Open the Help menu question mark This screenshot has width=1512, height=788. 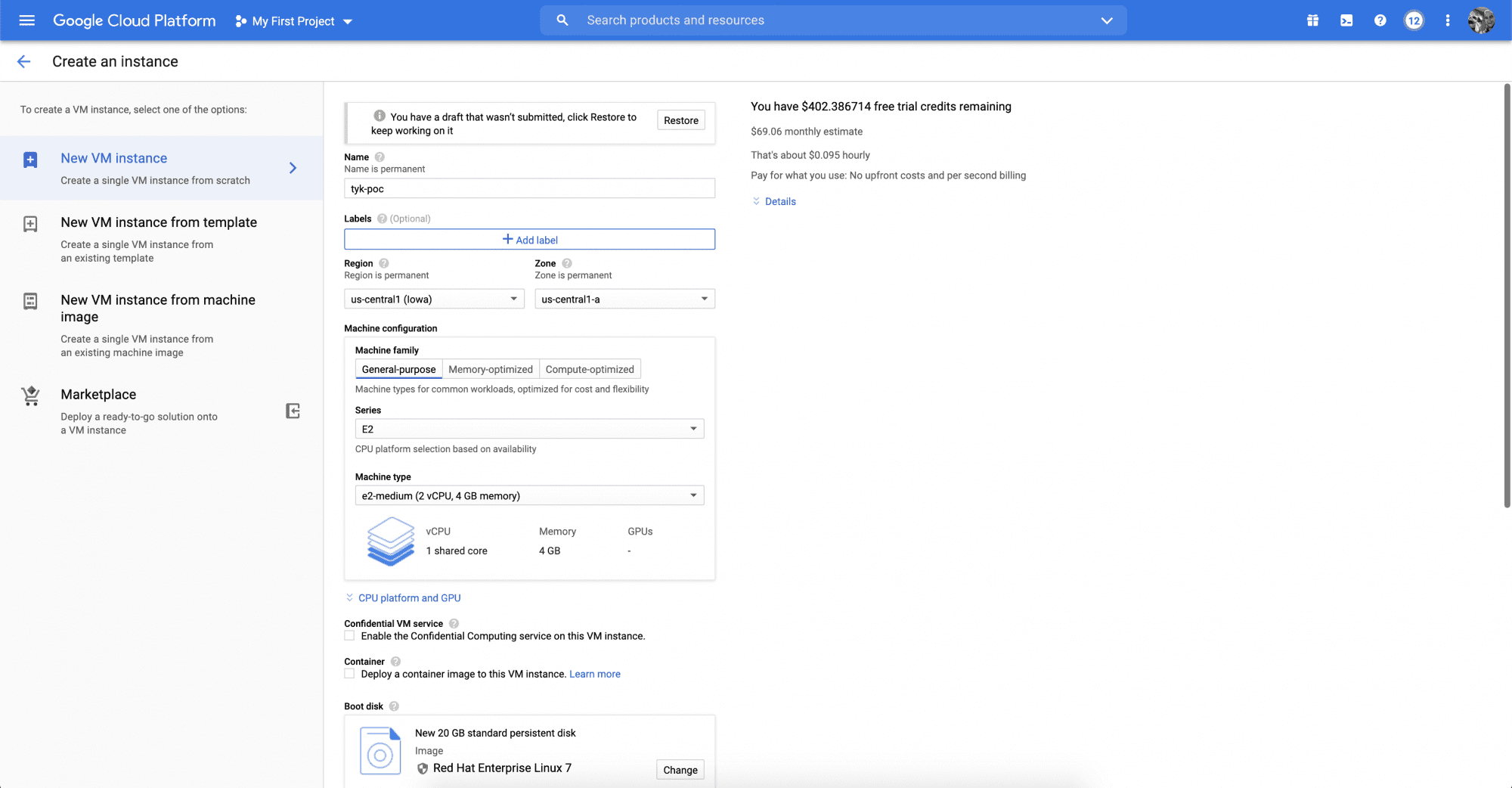click(x=1380, y=20)
